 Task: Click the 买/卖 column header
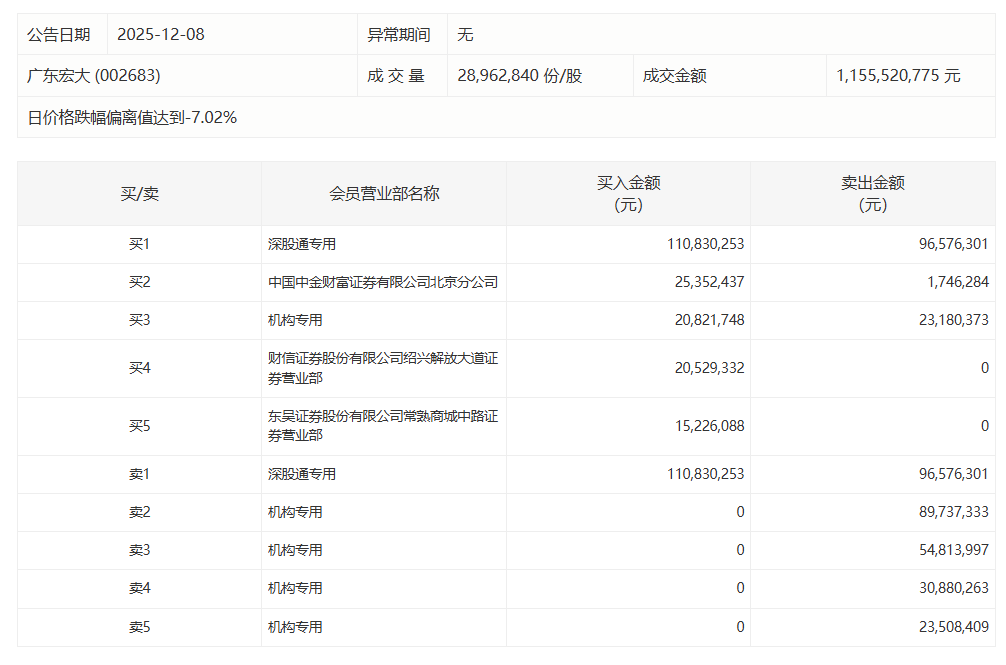click(139, 194)
